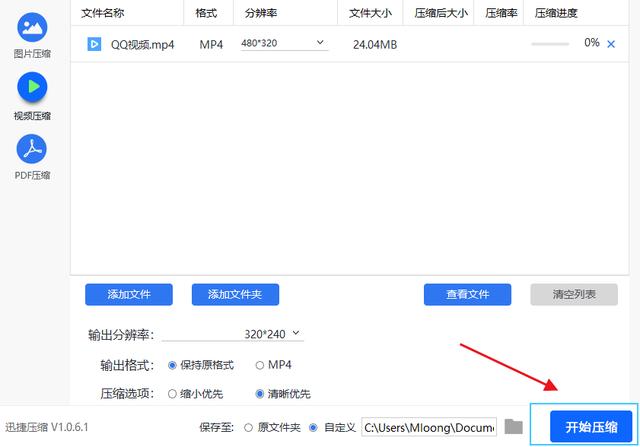Screen dimensions: 640x447
Task: Click the 压缩率 column header
Action: click(x=502, y=13)
